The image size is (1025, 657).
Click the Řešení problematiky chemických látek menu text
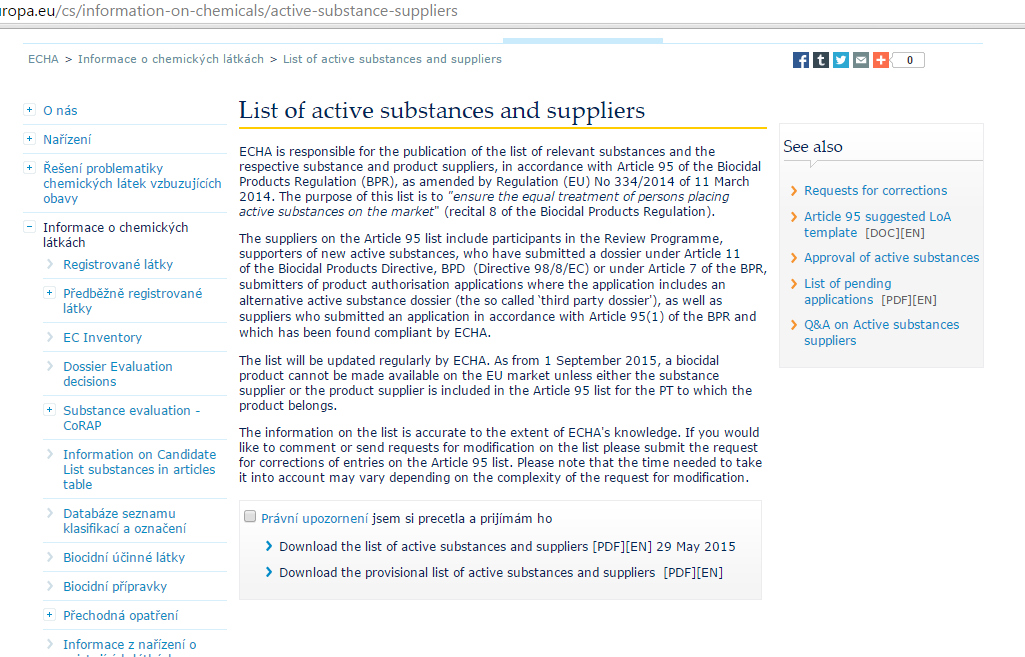(x=132, y=183)
